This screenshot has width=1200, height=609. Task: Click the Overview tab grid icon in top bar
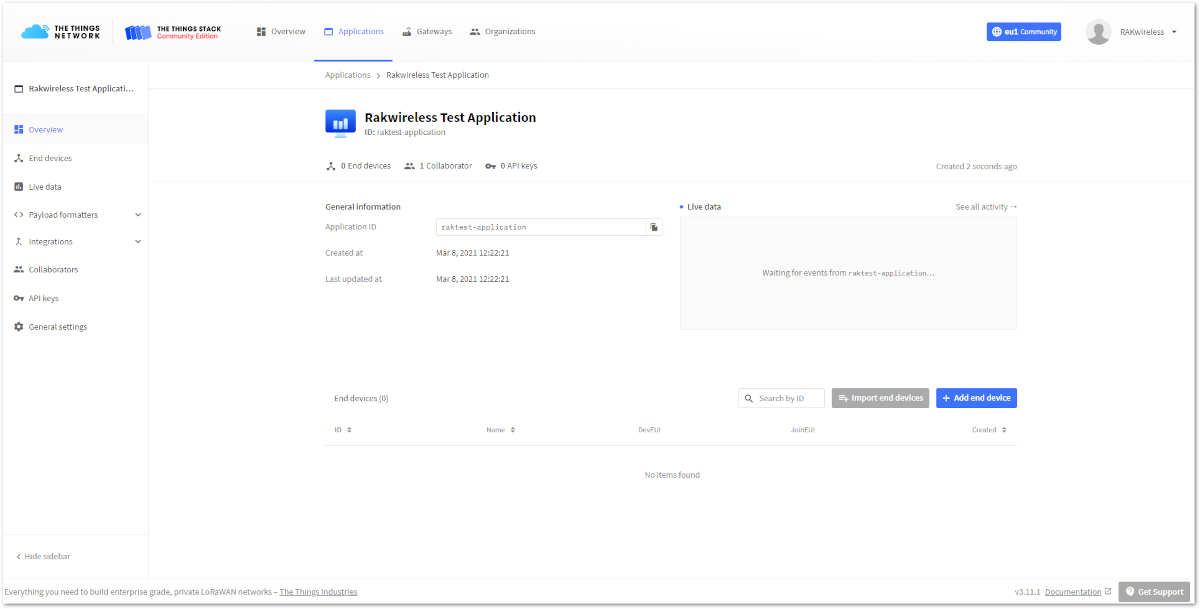tap(261, 32)
